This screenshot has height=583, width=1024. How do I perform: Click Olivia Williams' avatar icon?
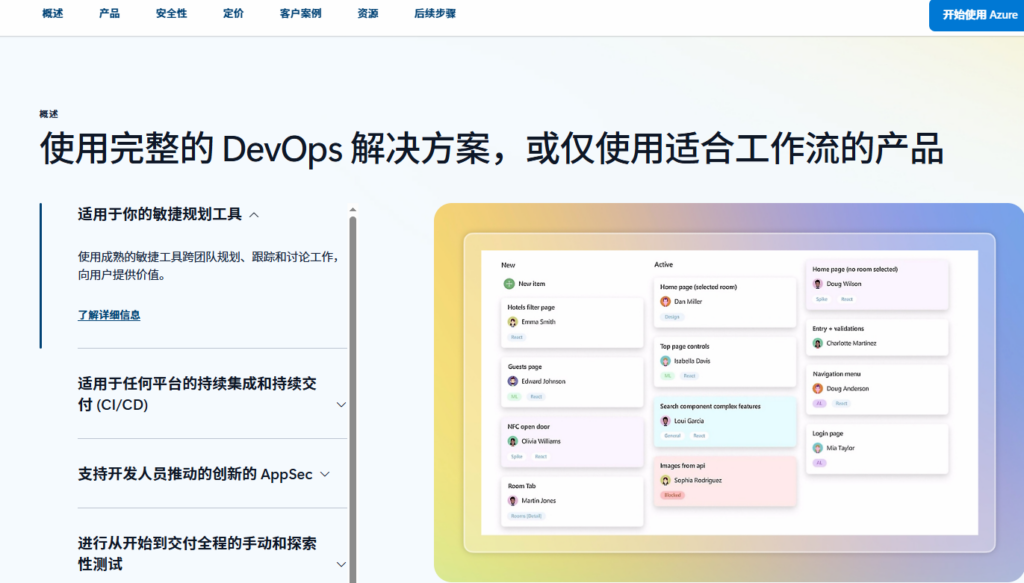click(513, 441)
